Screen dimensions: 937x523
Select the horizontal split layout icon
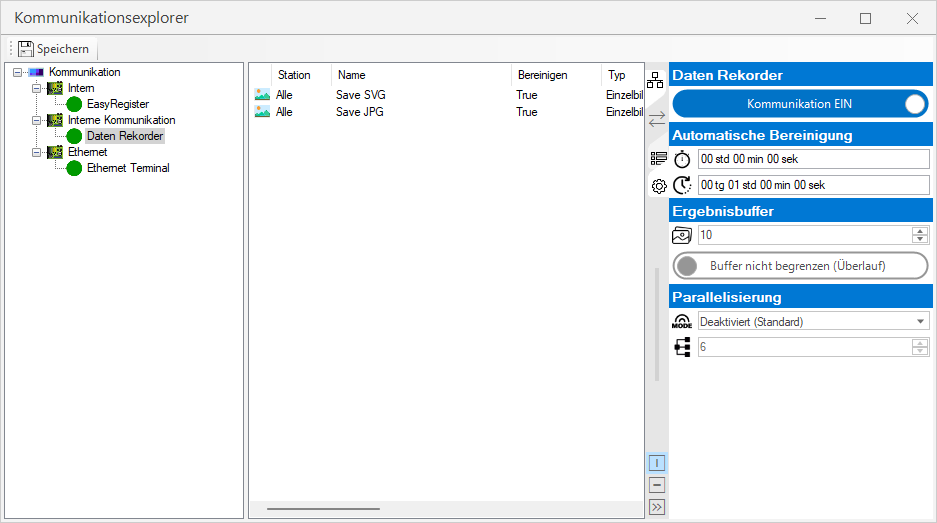coord(657,485)
